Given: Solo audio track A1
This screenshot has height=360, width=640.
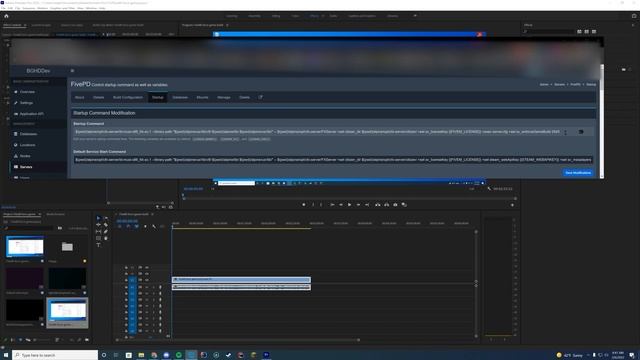Looking at the screenshot, I should (x=153, y=287).
